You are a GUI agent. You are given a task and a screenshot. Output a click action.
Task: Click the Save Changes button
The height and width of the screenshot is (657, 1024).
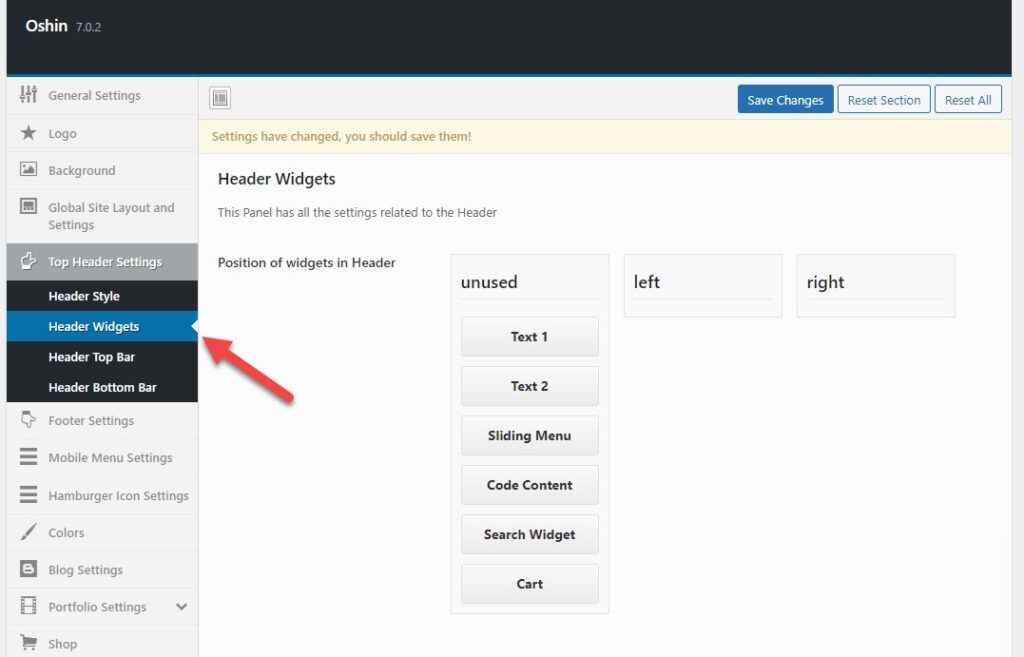(784, 99)
